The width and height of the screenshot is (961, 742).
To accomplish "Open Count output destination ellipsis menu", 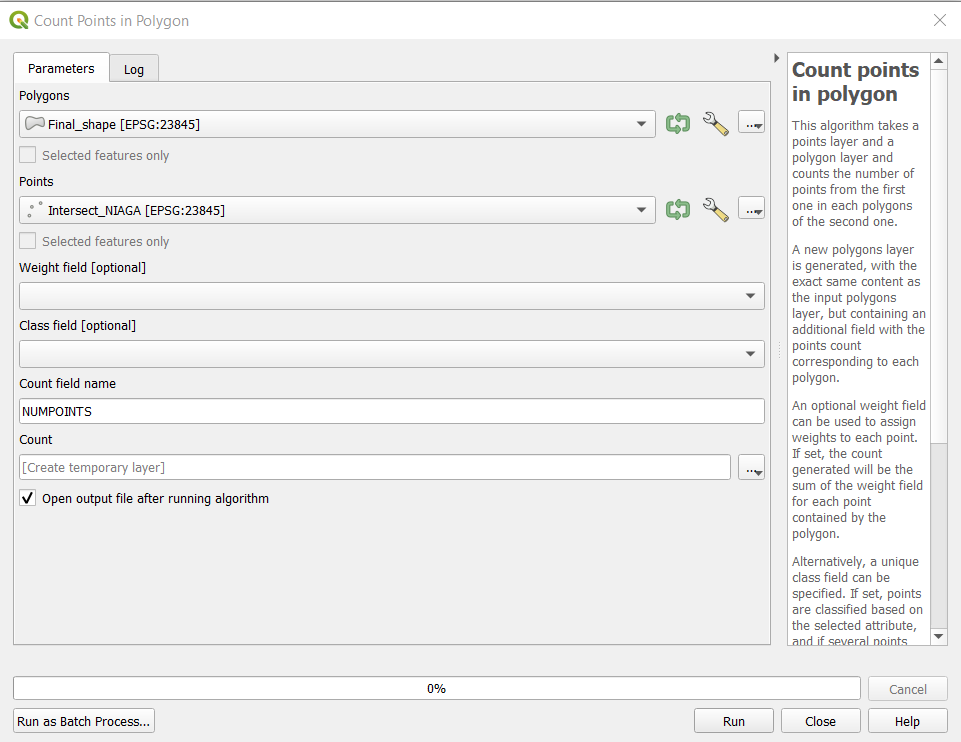I will pyautogui.click(x=751, y=468).
